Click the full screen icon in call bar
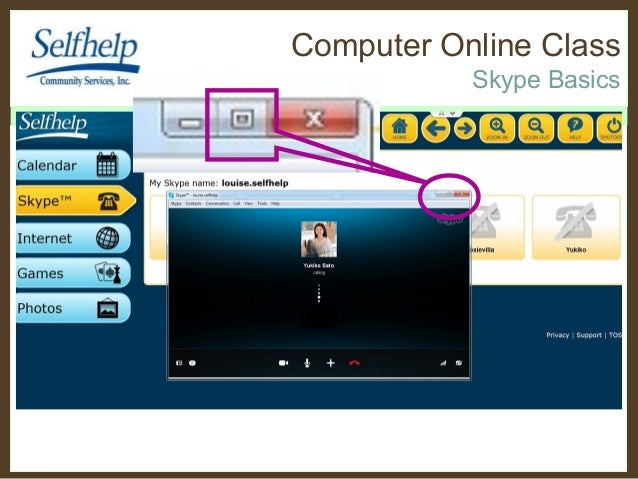The height and width of the screenshot is (479, 638). click(459, 363)
